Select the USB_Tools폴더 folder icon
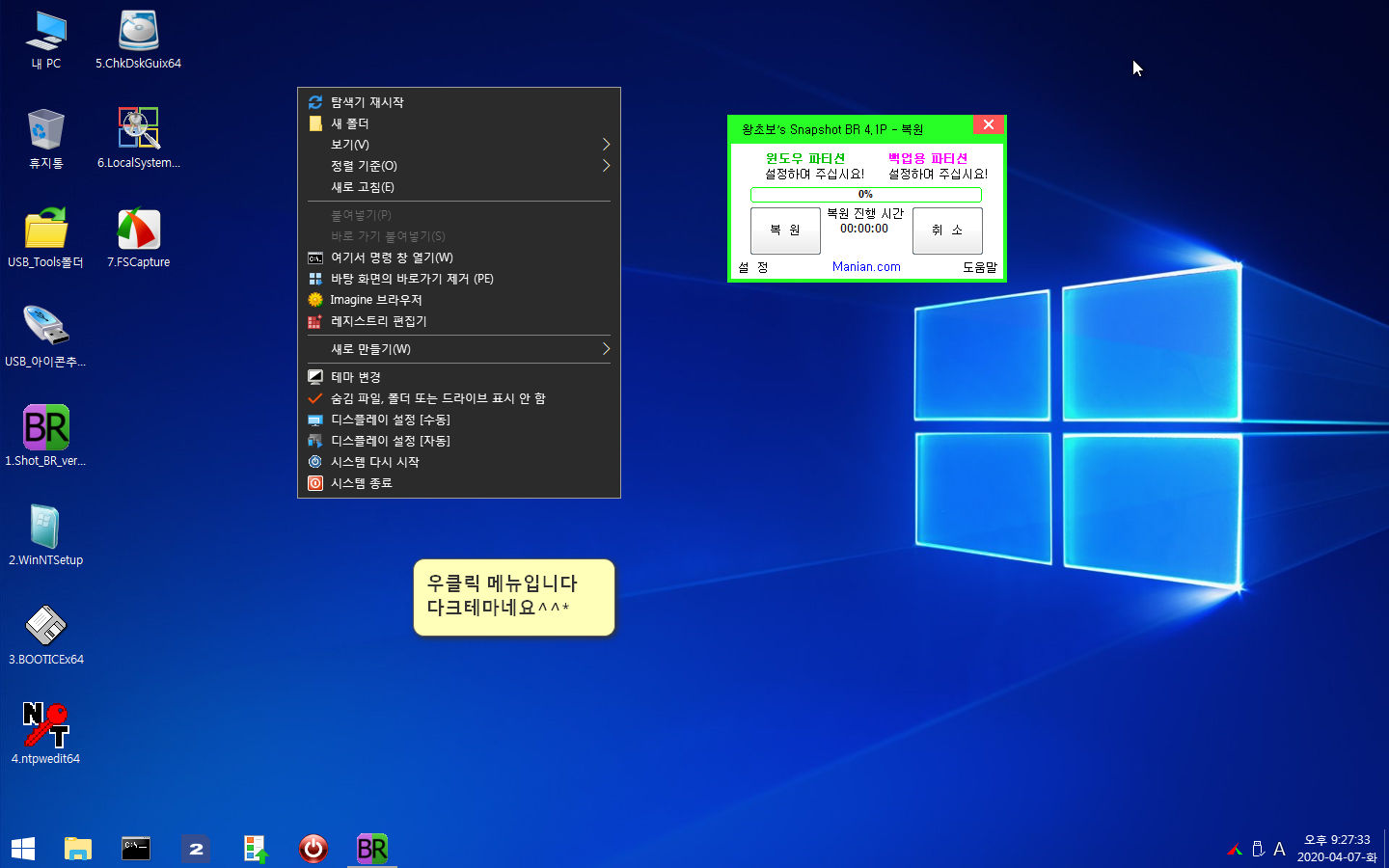The width and height of the screenshot is (1389, 868). (46, 237)
